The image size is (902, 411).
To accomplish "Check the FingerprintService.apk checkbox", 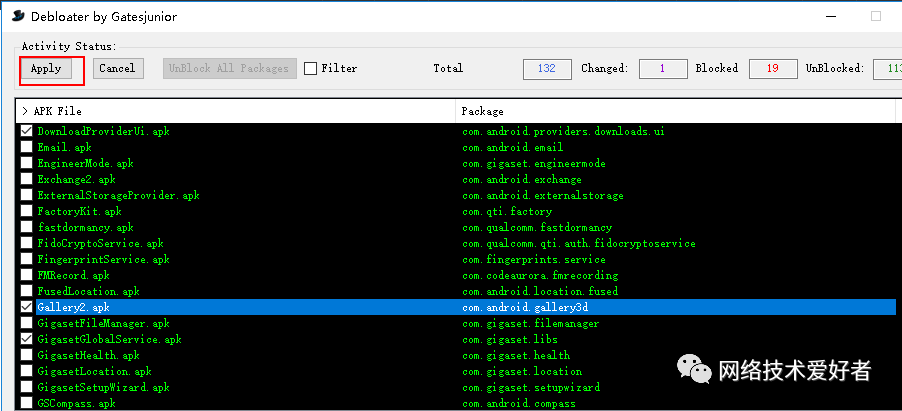I will click(x=26, y=260).
